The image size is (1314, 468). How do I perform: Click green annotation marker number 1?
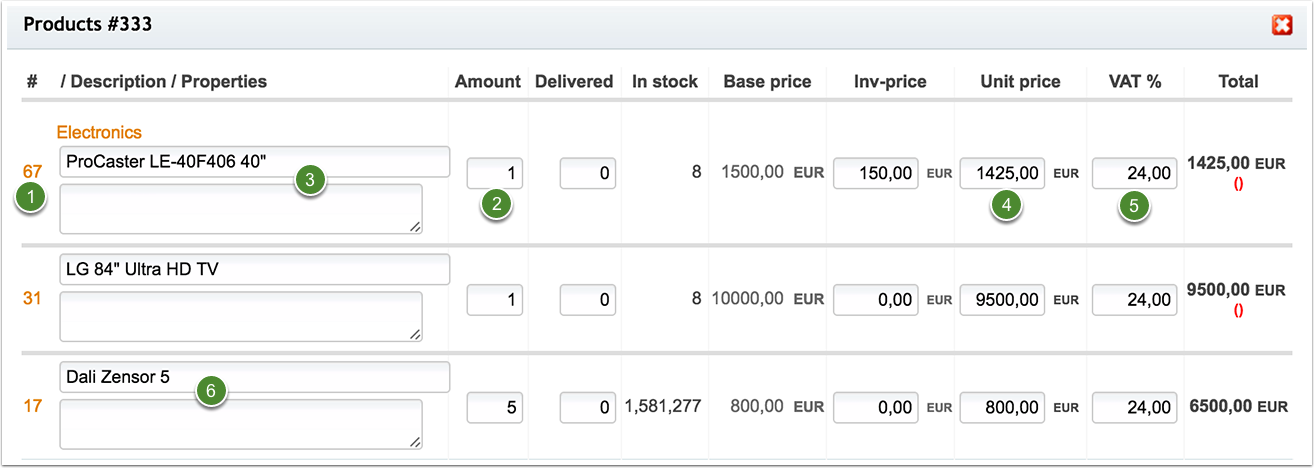[x=32, y=198]
